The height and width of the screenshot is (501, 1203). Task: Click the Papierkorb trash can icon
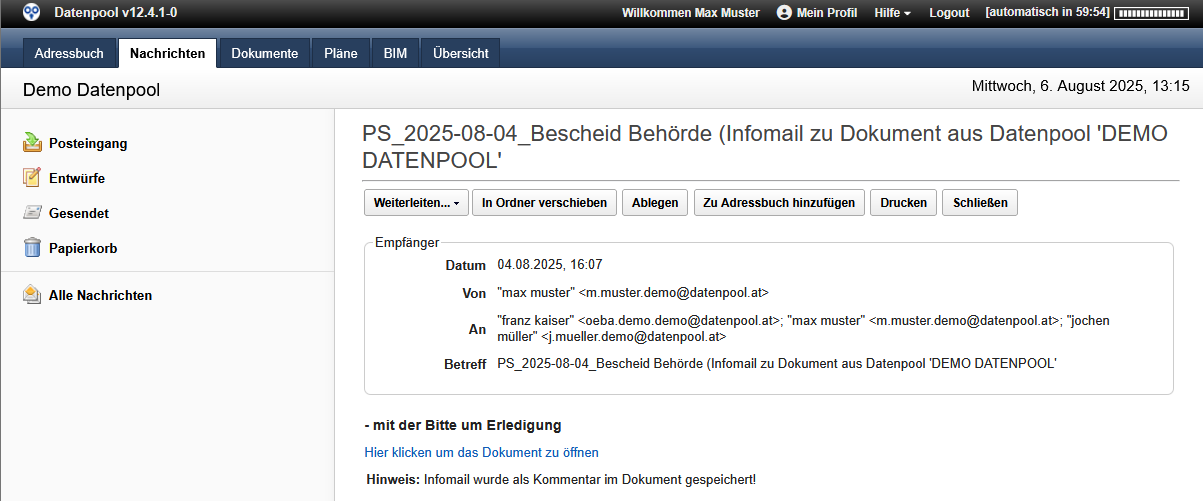click(32, 248)
